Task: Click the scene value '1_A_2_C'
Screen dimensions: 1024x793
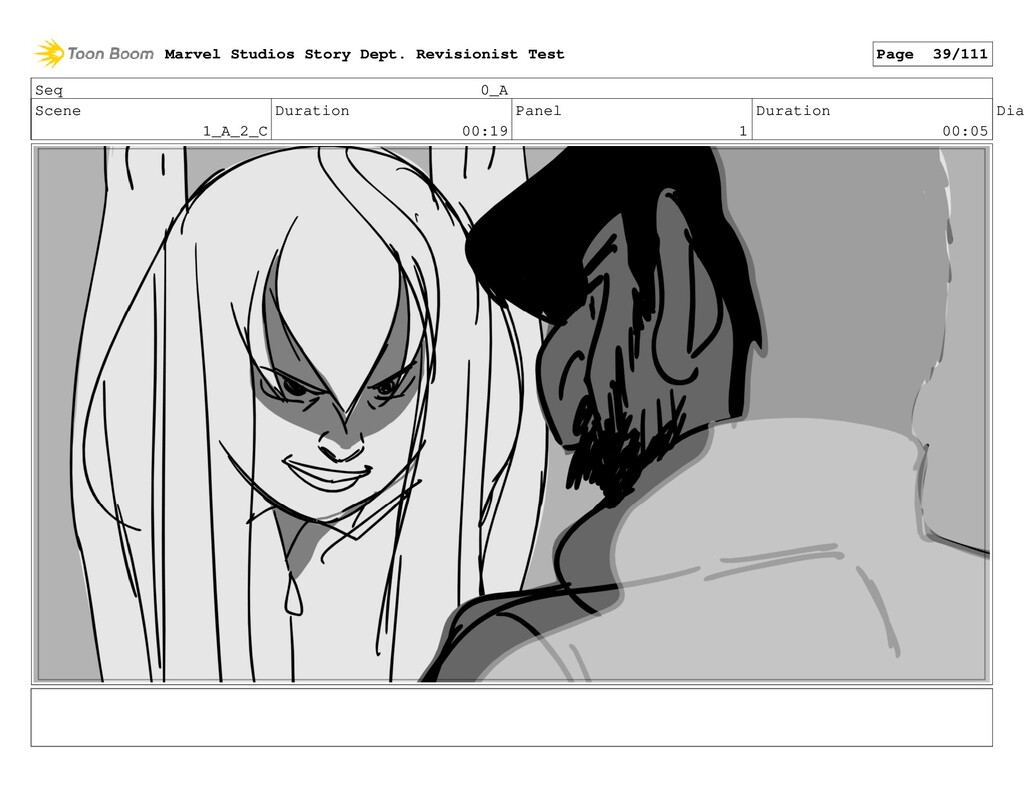Action: click(x=235, y=131)
